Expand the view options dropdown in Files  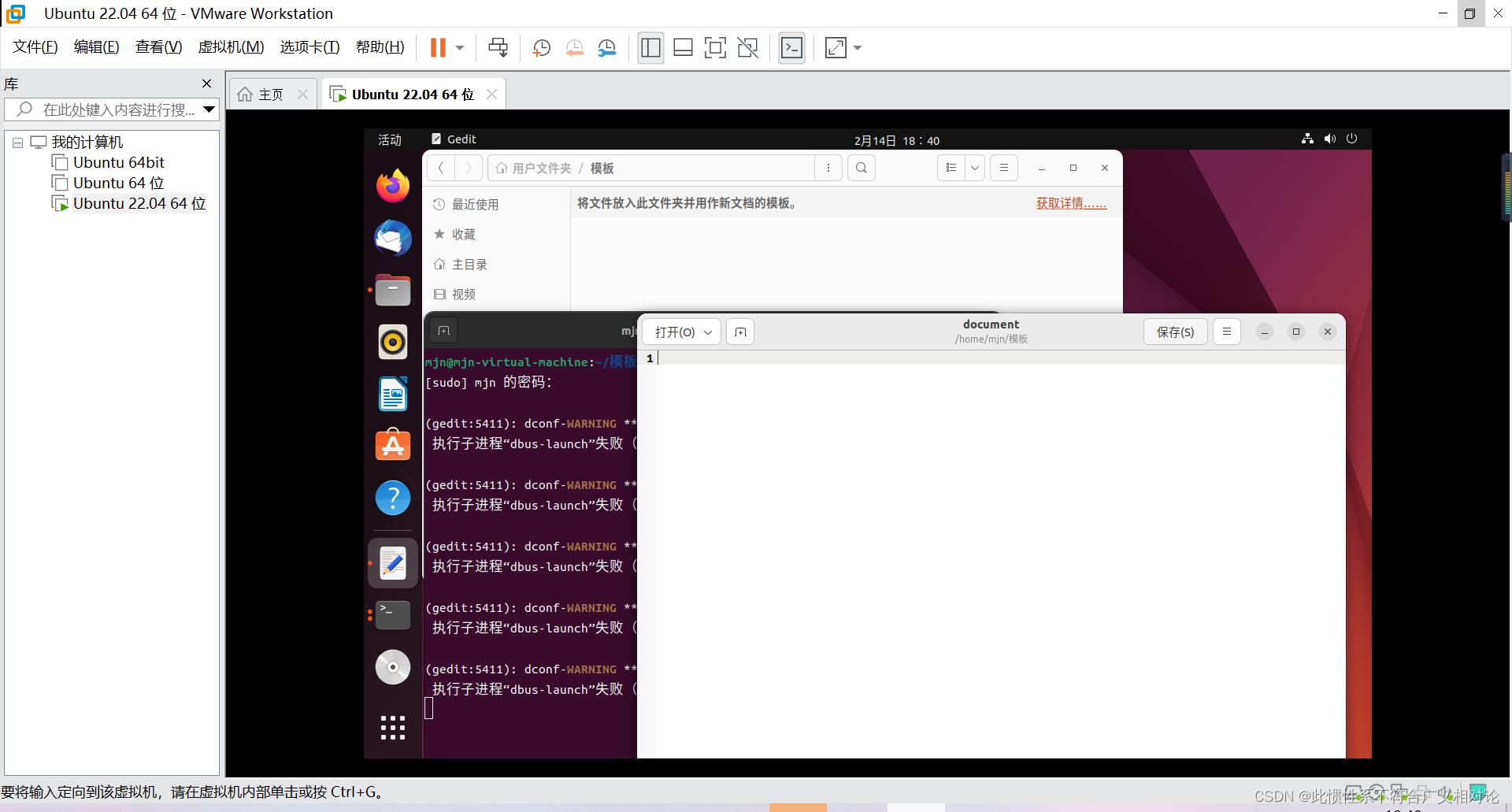coord(974,167)
